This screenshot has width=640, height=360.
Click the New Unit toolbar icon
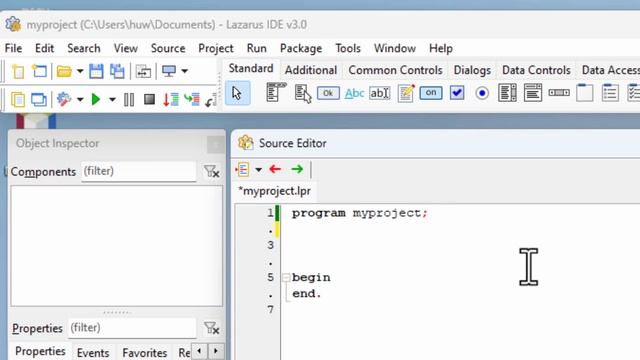[18, 71]
